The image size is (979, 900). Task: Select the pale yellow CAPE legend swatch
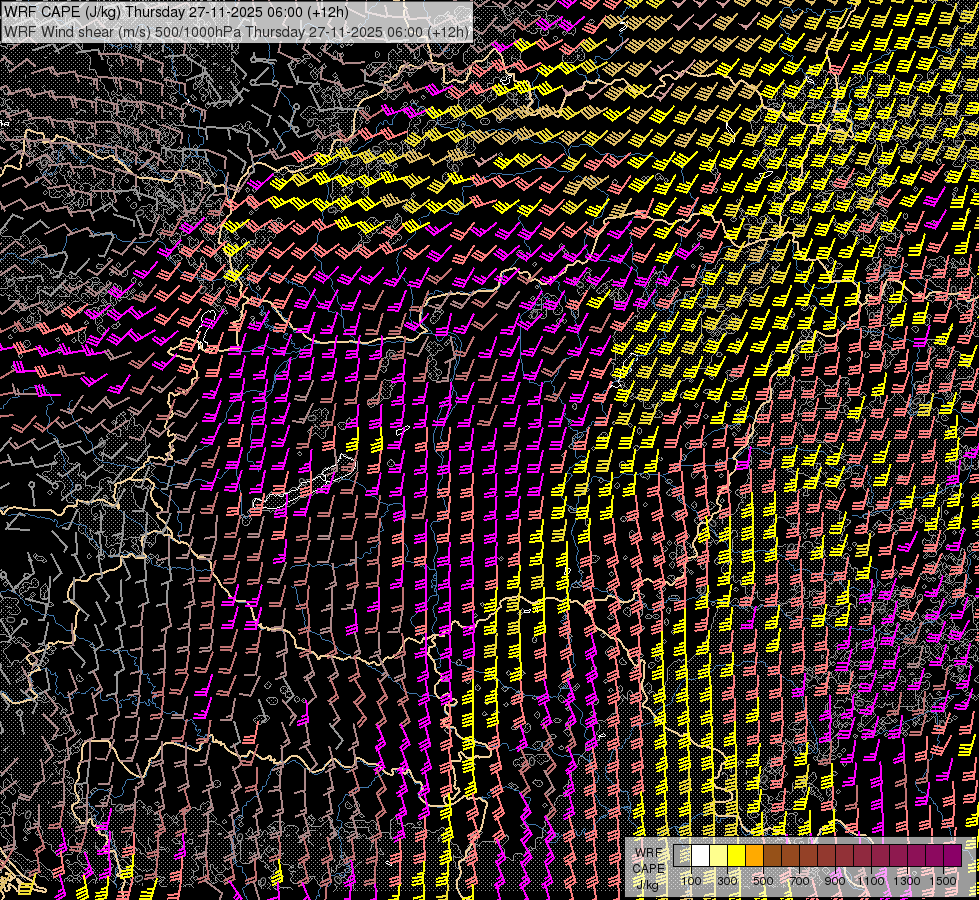(719, 856)
